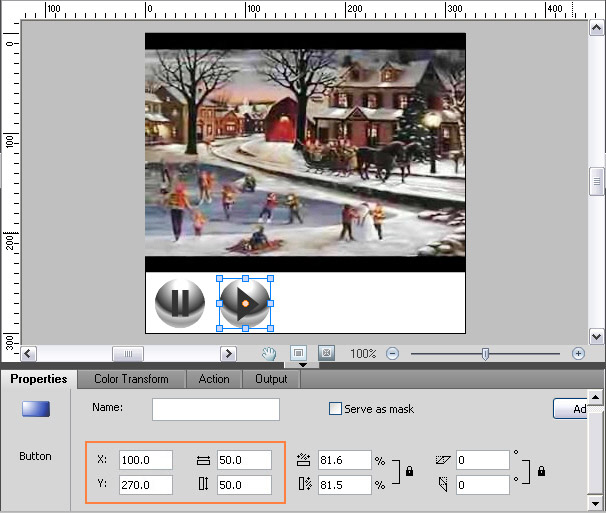Click horizontal scrollbar left arrow
The height and width of the screenshot is (513, 606).
click(x=28, y=353)
